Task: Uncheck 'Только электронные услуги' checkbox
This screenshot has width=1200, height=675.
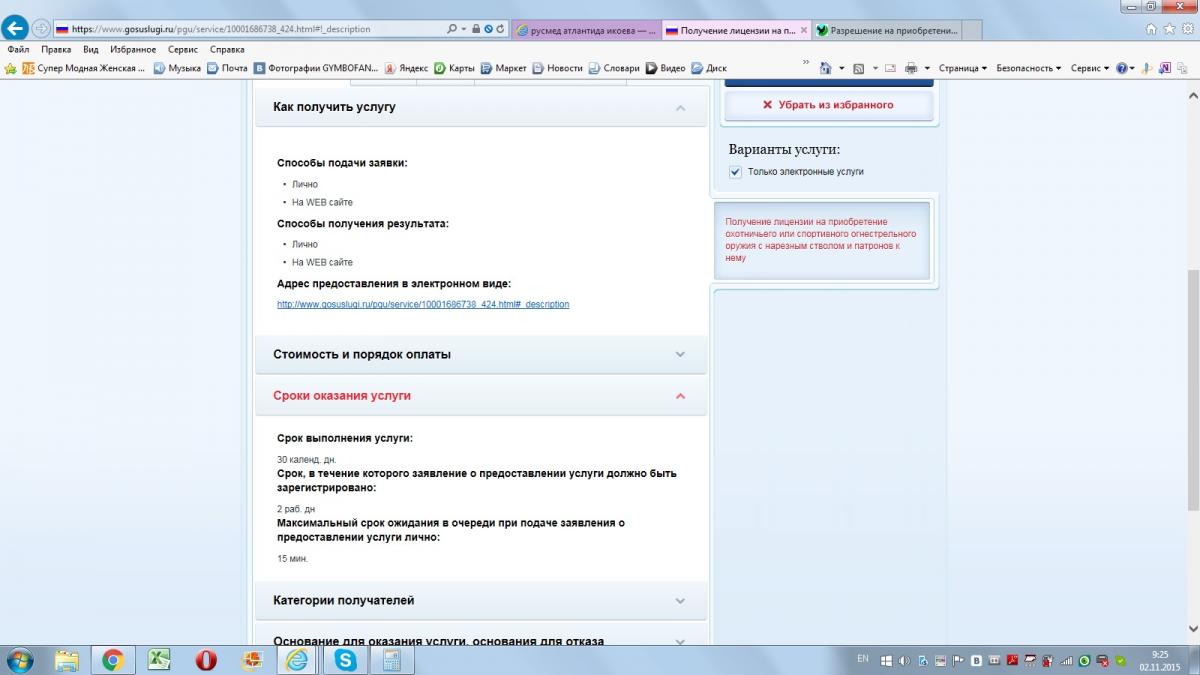Action: (736, 172)
